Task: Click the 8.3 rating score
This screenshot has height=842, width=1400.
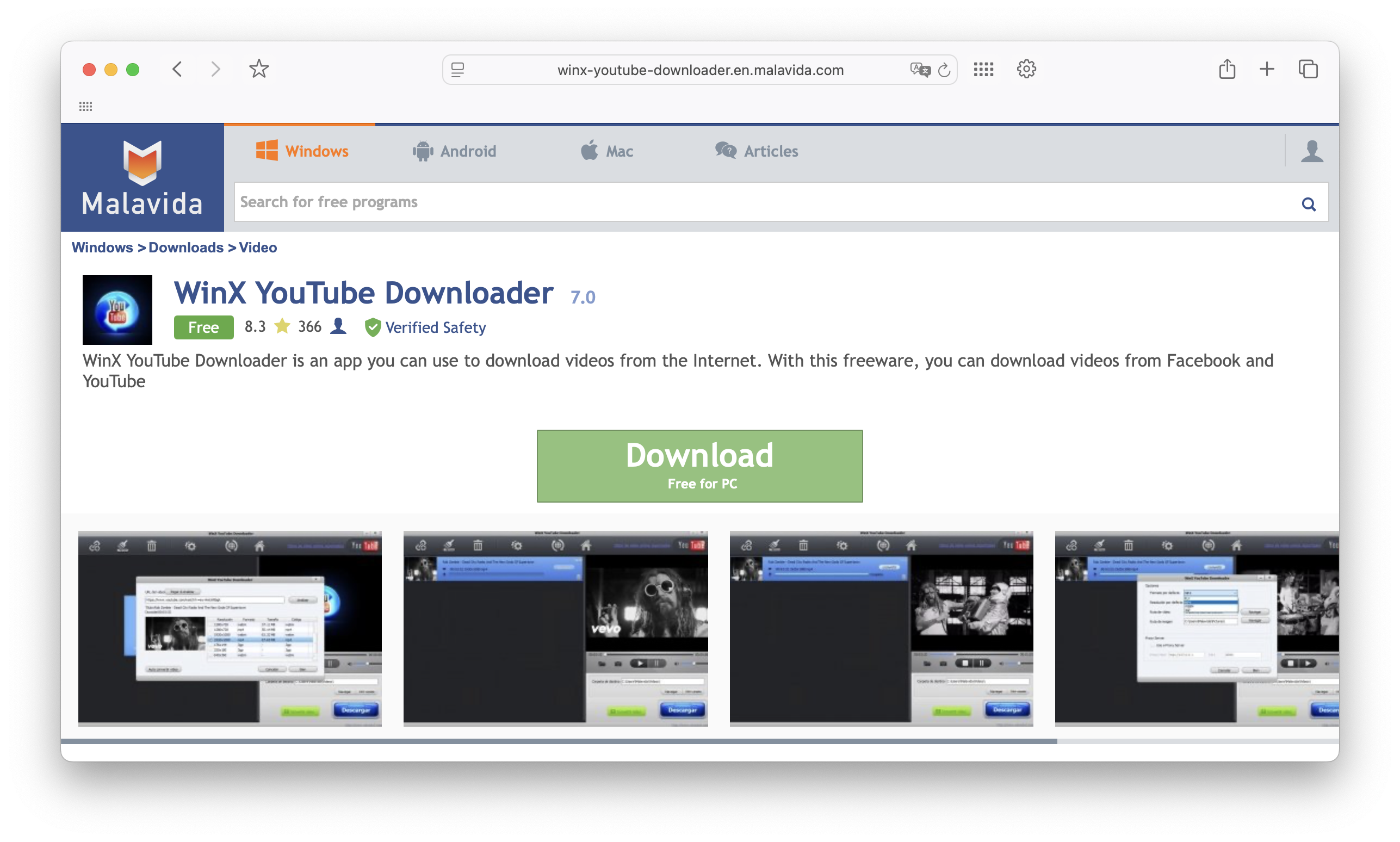Action: point(255,326)
